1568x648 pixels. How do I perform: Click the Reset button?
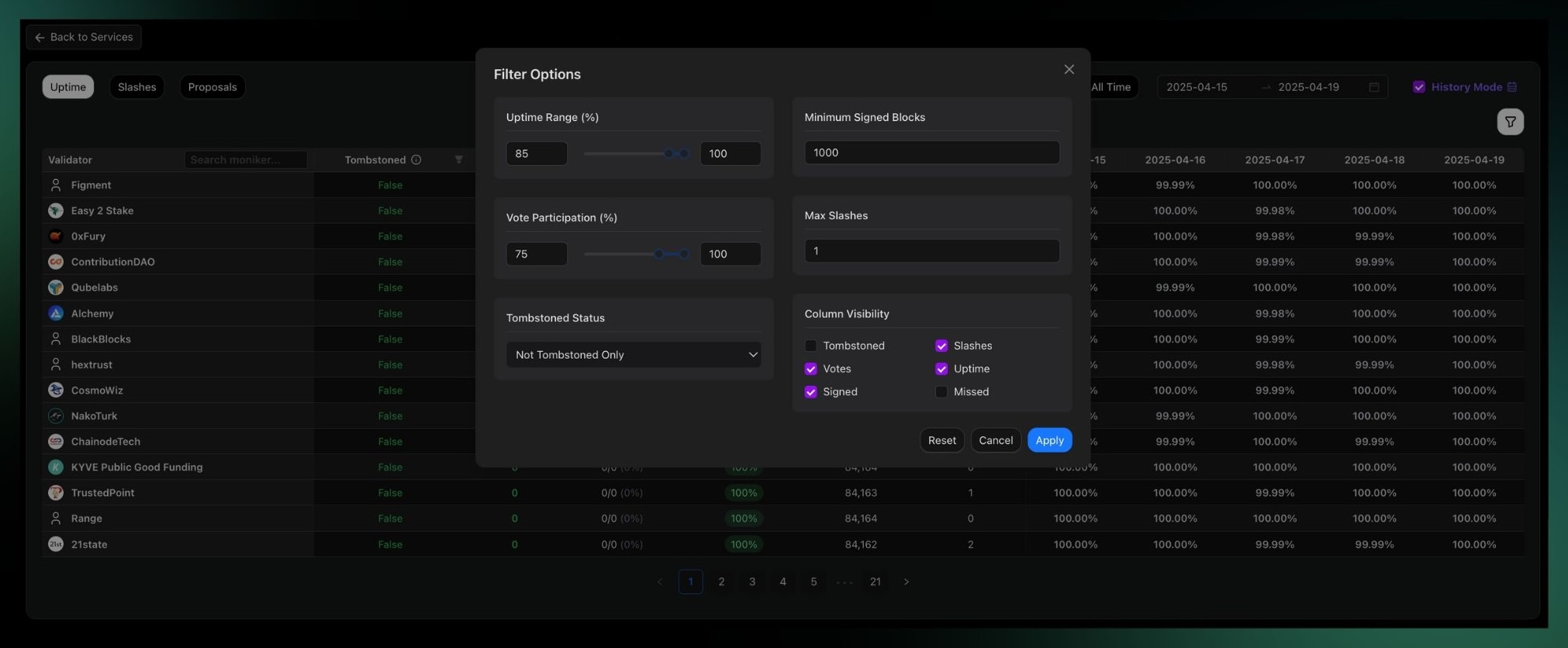[942, 440]
